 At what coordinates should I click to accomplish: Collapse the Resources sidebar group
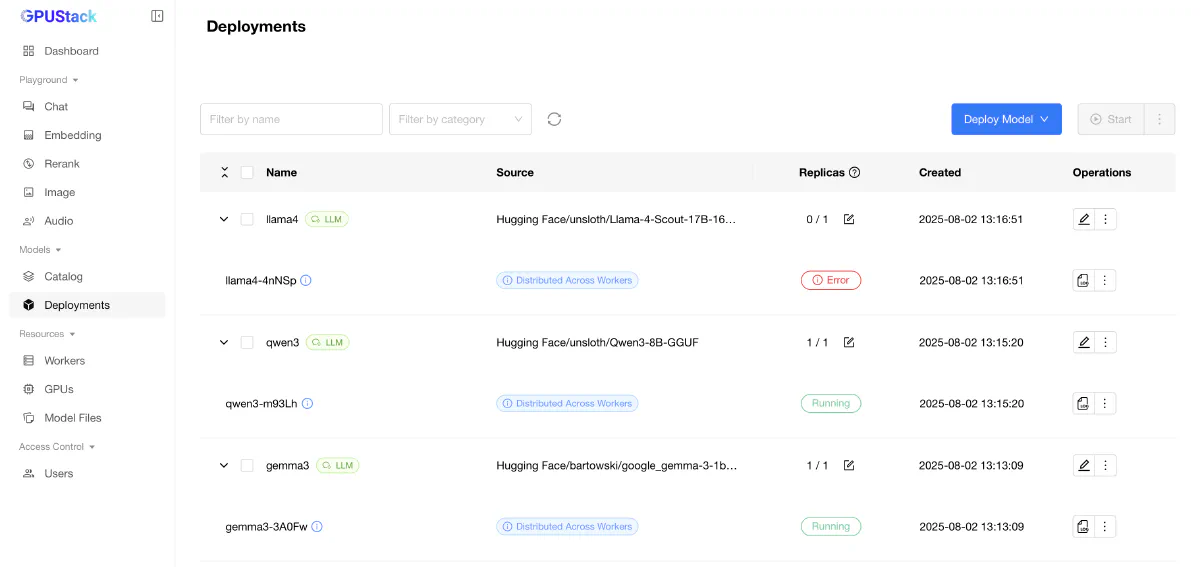(x=49, y=334)
